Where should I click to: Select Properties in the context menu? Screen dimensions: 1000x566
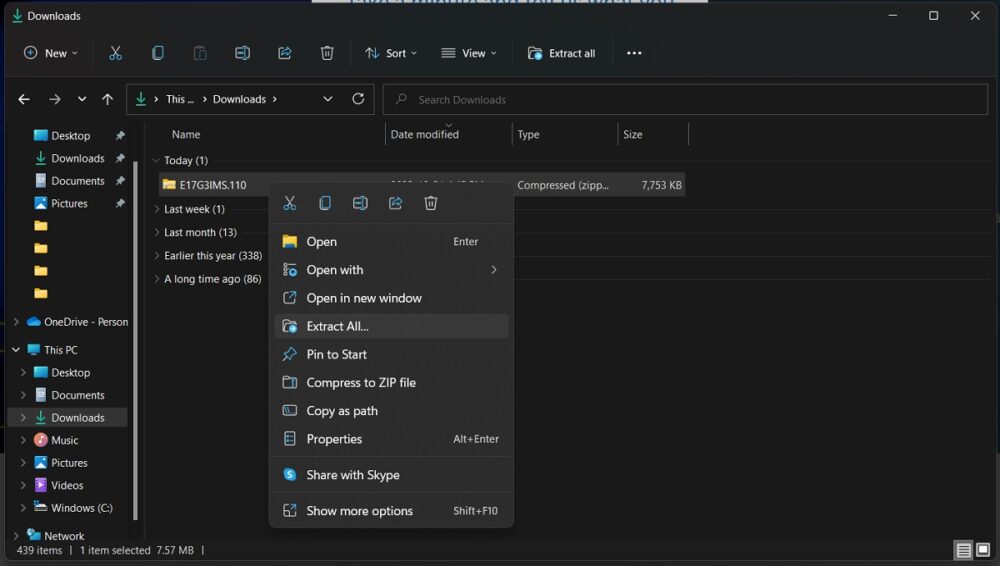click(x=334, y=439)
